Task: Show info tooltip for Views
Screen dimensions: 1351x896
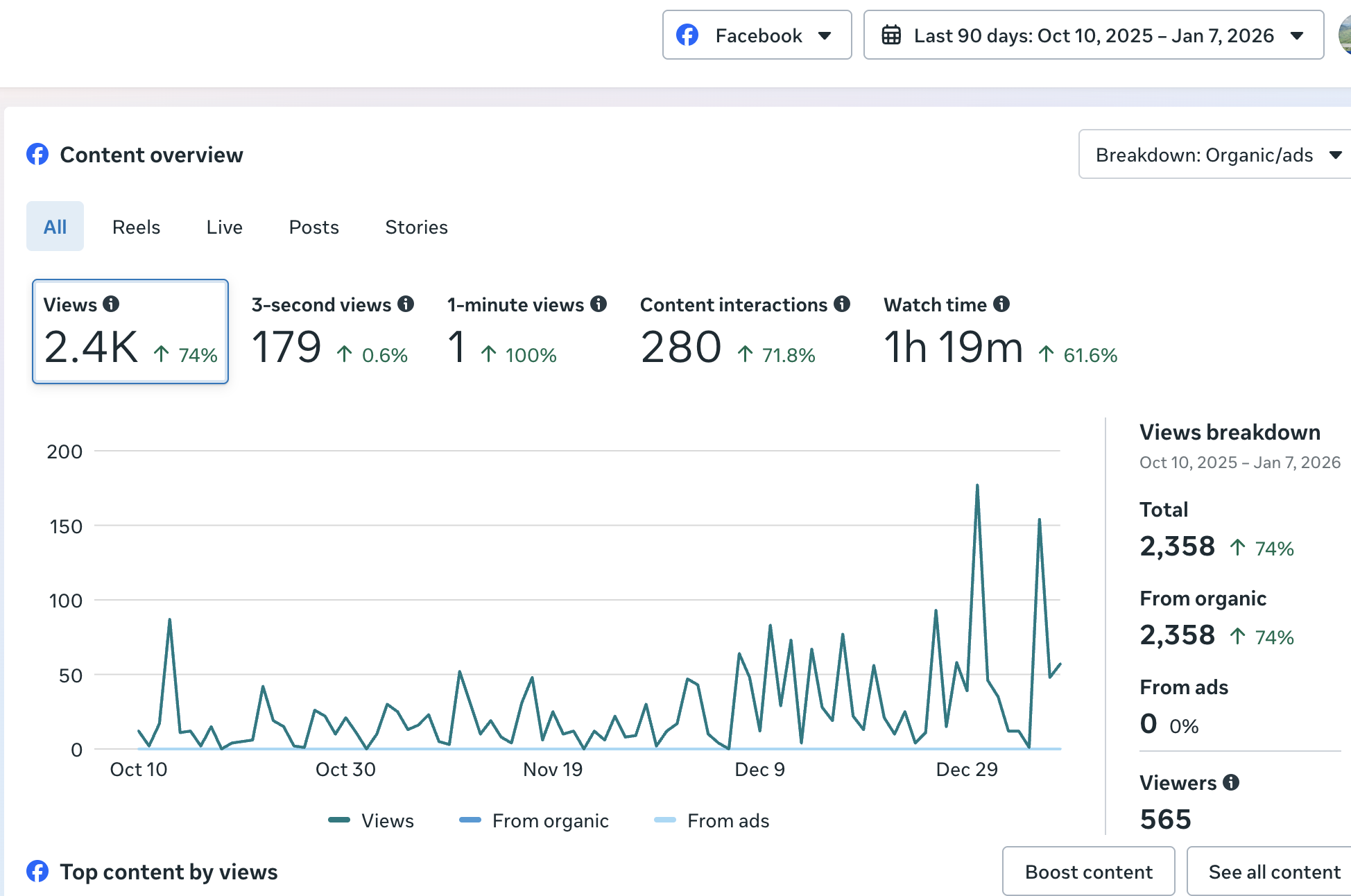Action: click(x=111, y=304)
